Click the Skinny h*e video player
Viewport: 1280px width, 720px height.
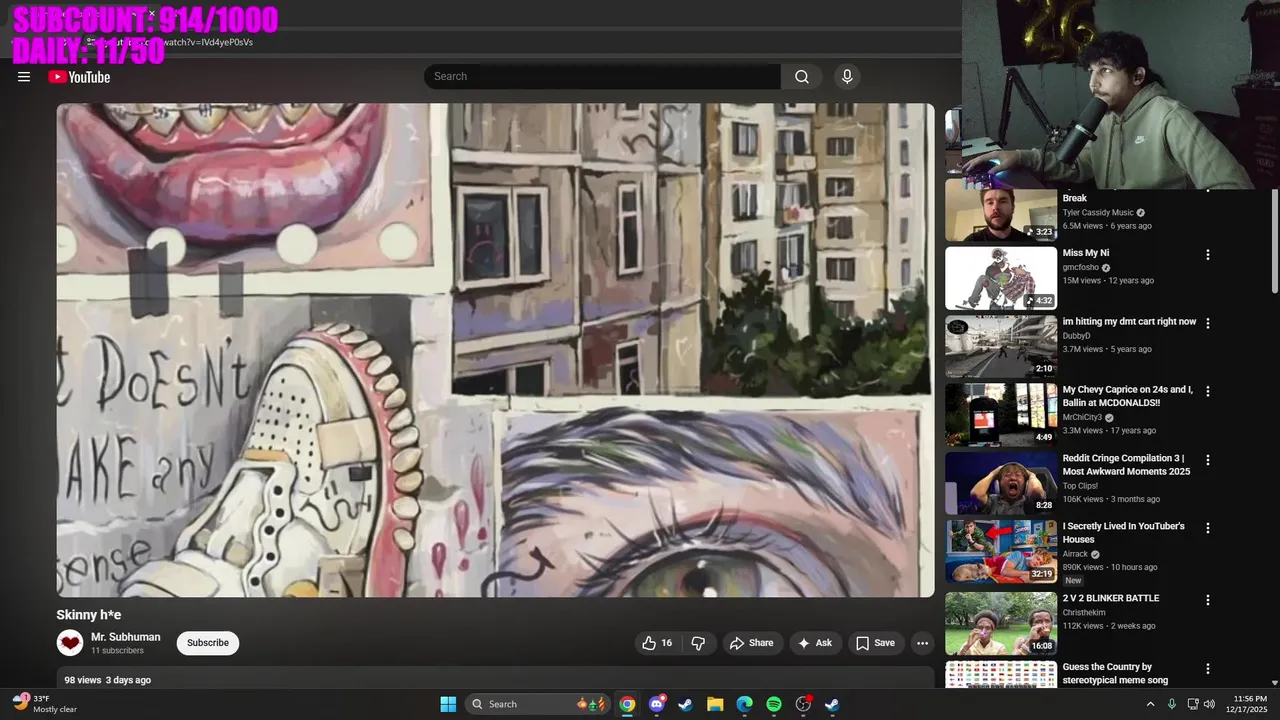point(495,350)
